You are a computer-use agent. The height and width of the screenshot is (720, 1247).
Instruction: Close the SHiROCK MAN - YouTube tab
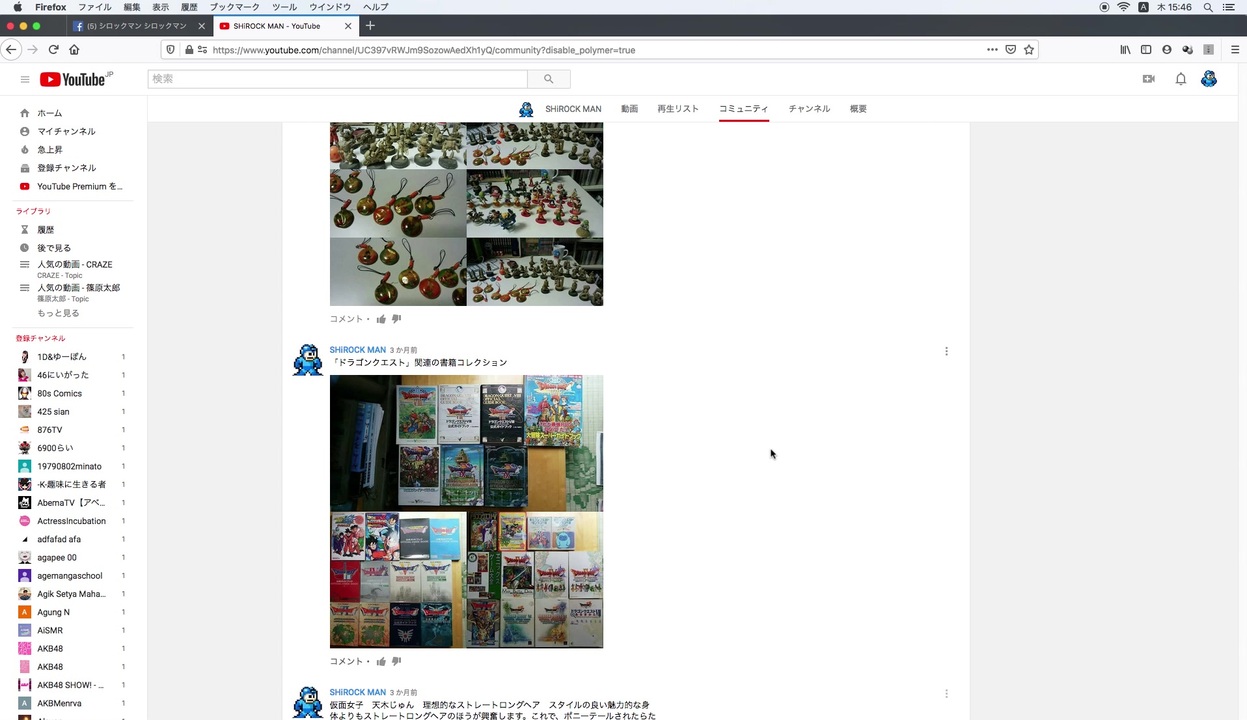click(x=348, y=25)
